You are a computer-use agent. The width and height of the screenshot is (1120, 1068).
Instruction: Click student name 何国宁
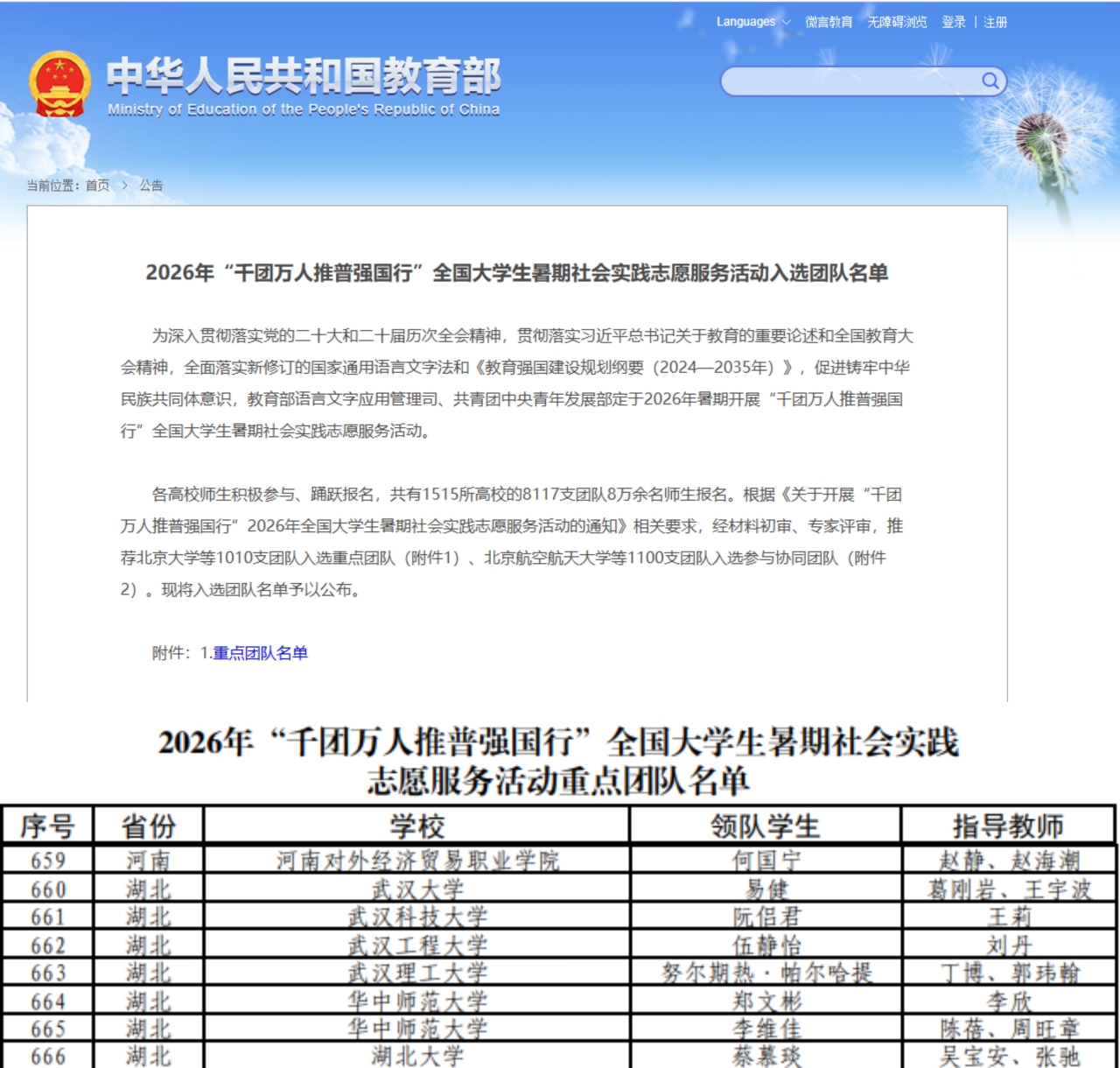[x=766, y=861]
